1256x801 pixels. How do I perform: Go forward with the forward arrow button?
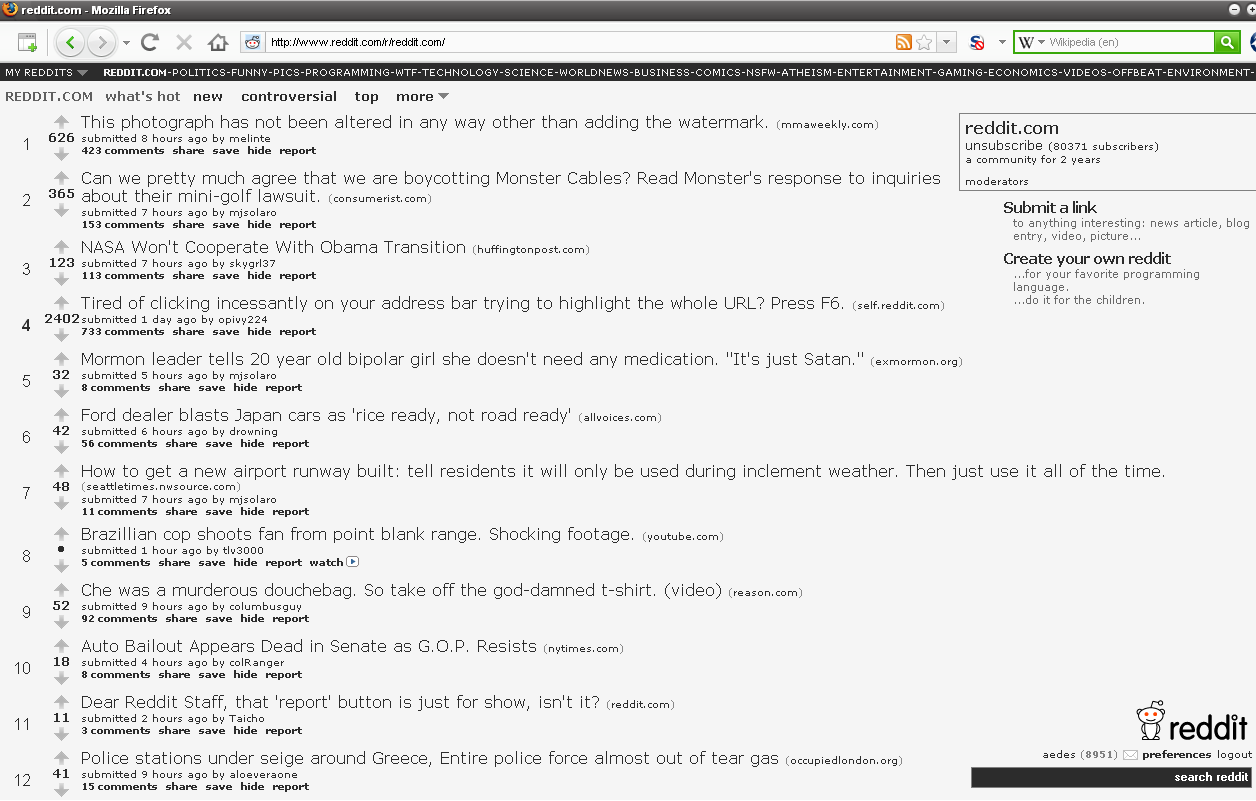[x=101, y=42]
